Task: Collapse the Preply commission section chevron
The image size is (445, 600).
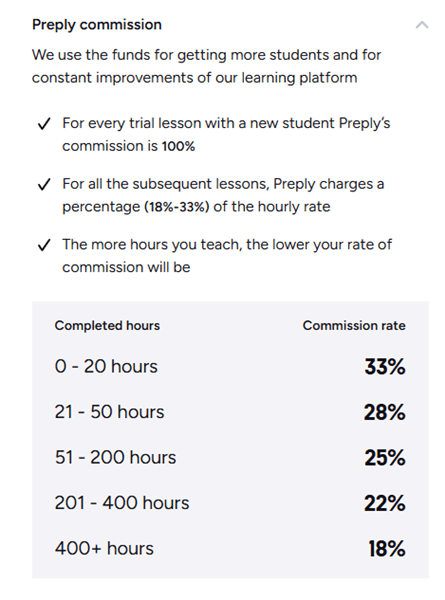Action: [422, 25]
